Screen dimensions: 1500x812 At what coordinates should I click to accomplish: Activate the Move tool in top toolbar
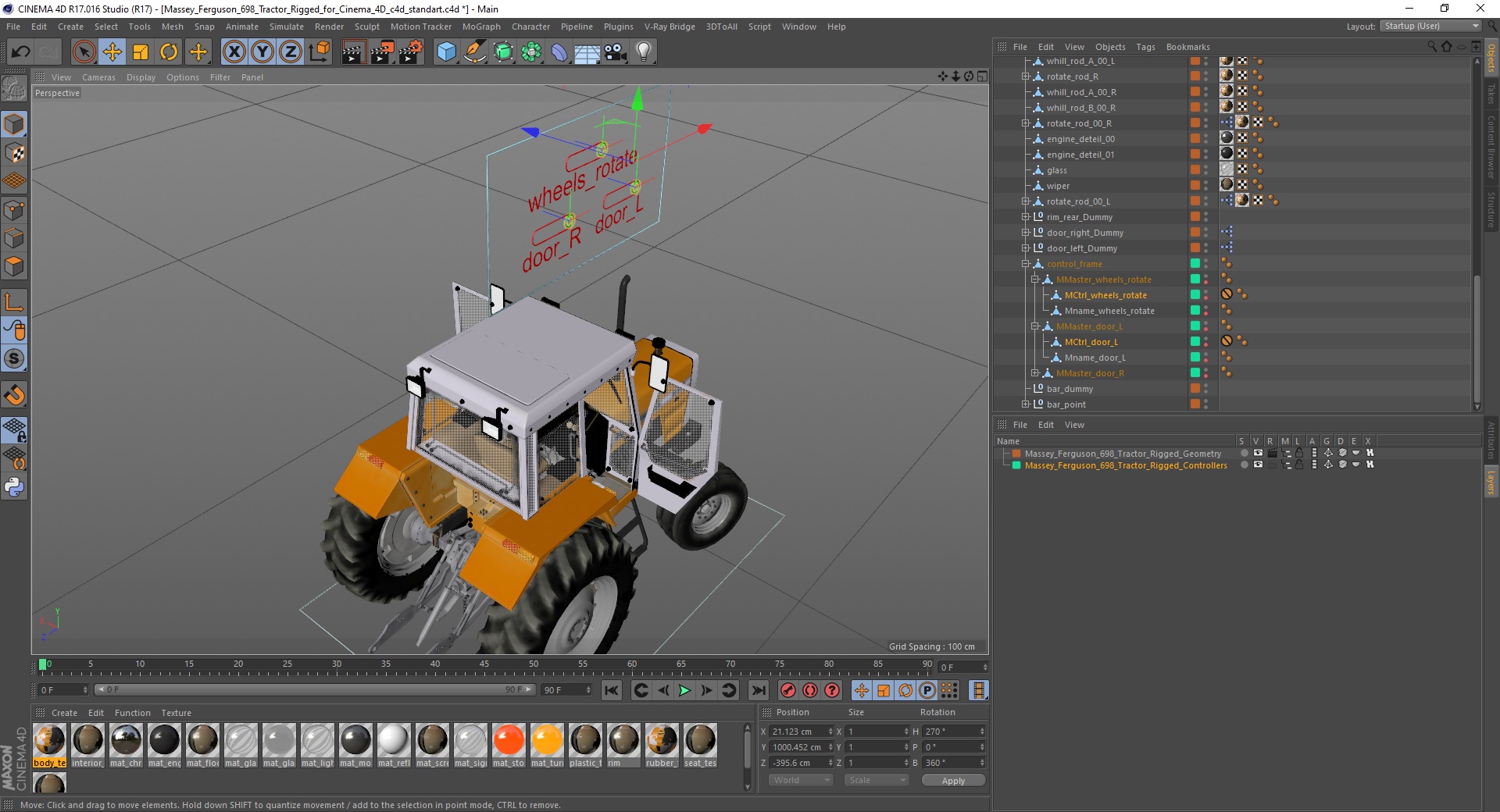pyautogui.click(x=112, y=52)
